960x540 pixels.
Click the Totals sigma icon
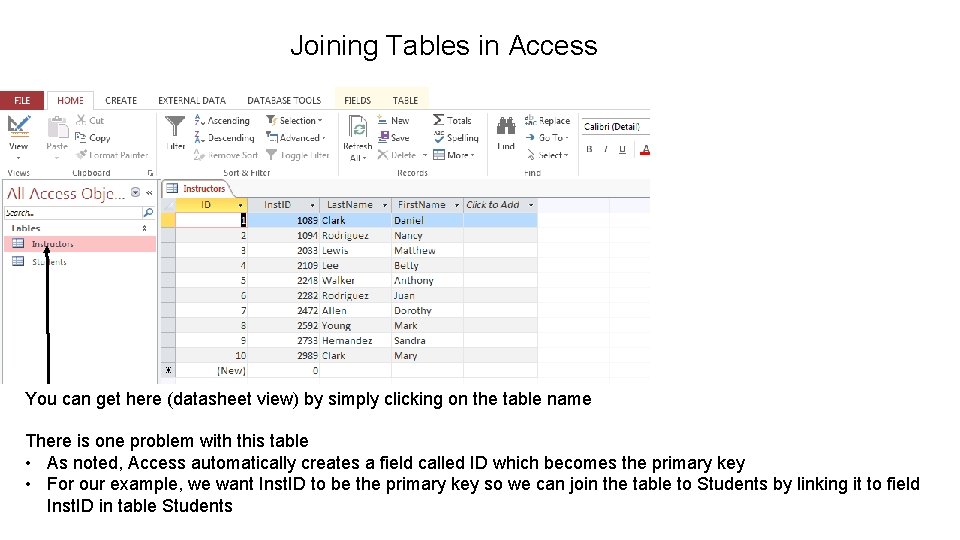point(438,120)
